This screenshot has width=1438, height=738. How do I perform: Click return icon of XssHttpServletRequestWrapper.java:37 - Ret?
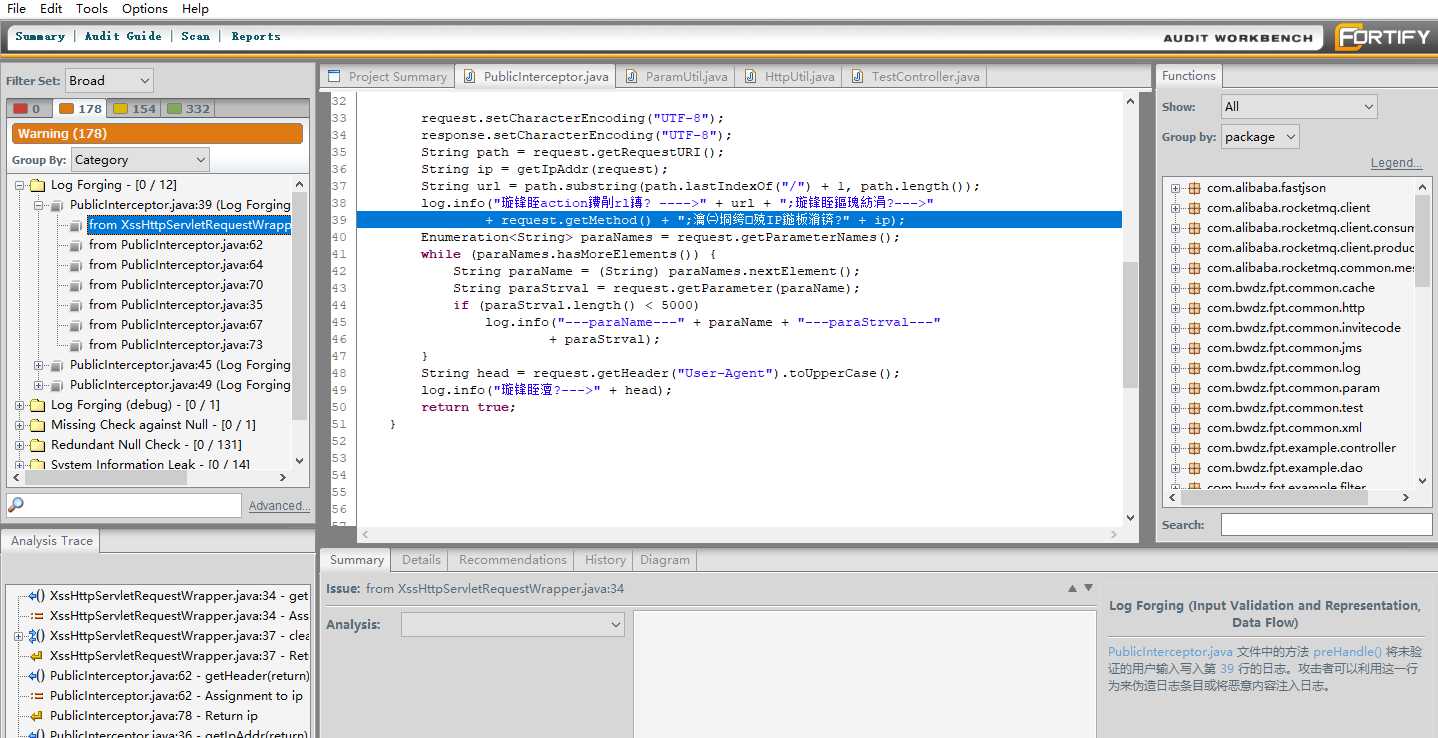pyautogui.click(x=37, y=656)
